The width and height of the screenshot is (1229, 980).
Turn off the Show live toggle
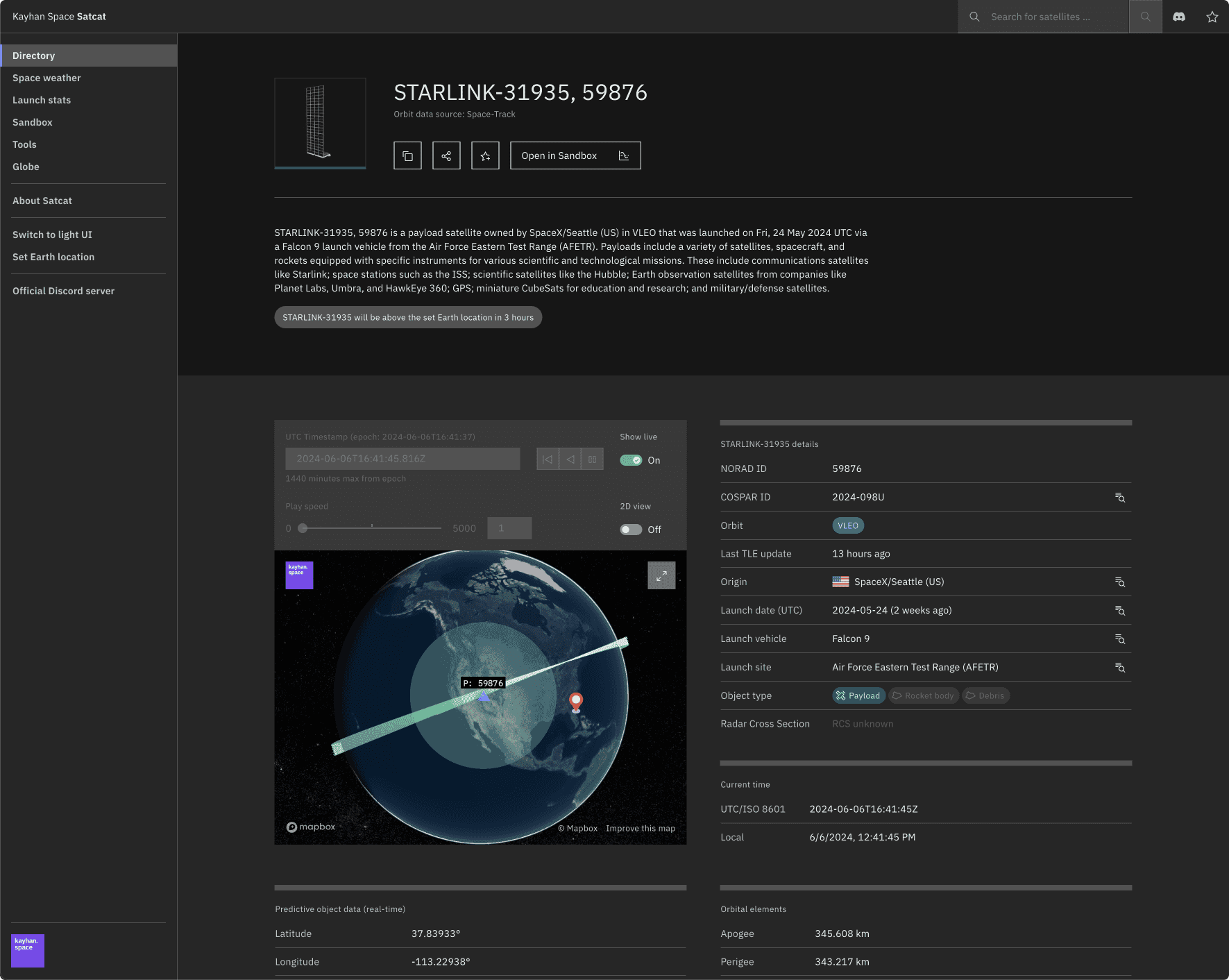pyautogui.click(x=631, y=460)
